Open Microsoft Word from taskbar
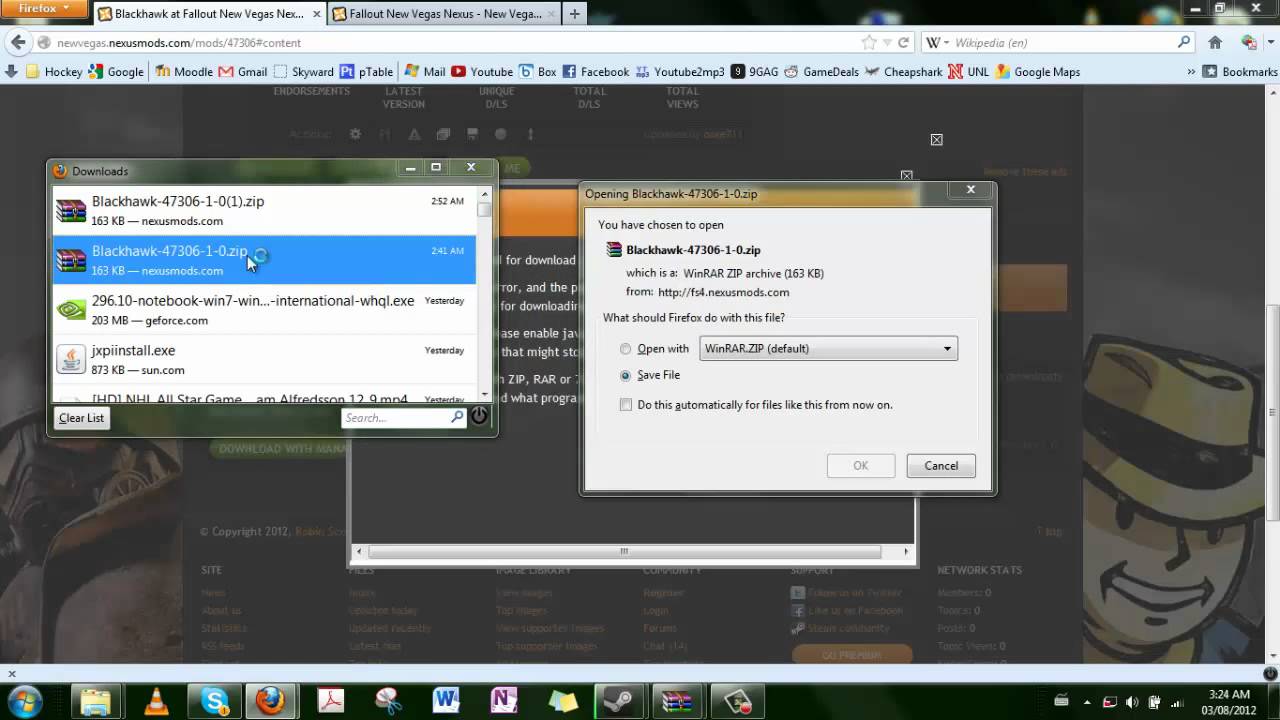 pyautogui.click(x=445, y=701)
